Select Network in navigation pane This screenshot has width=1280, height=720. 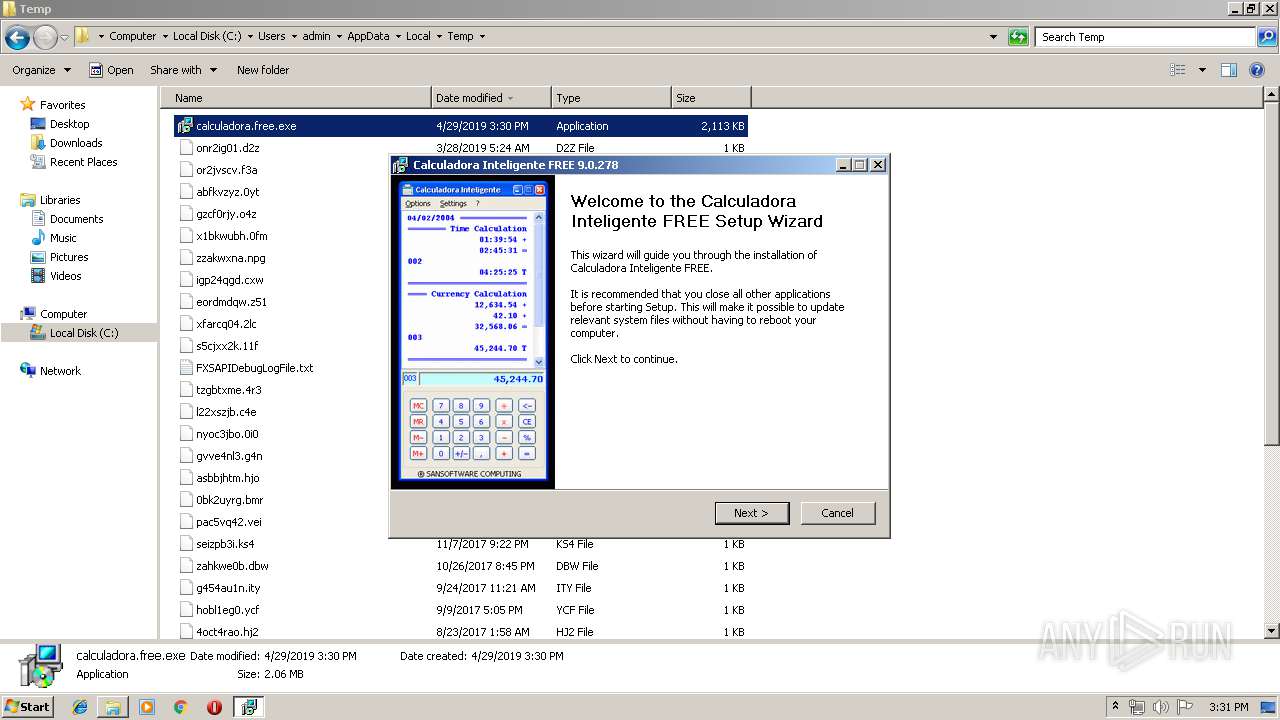click(60, 371)
